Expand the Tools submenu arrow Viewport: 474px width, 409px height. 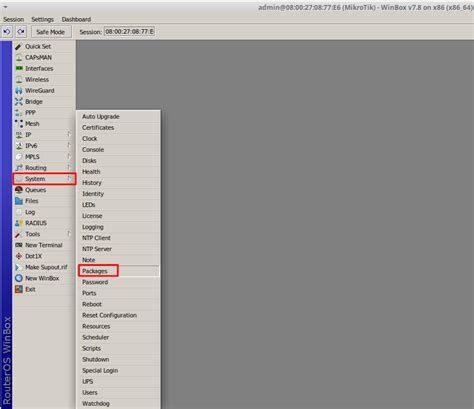coord(69,234)
